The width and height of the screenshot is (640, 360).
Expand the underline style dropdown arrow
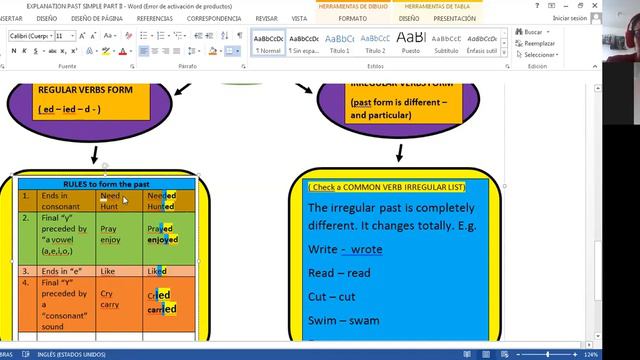[x=43, y=51]
